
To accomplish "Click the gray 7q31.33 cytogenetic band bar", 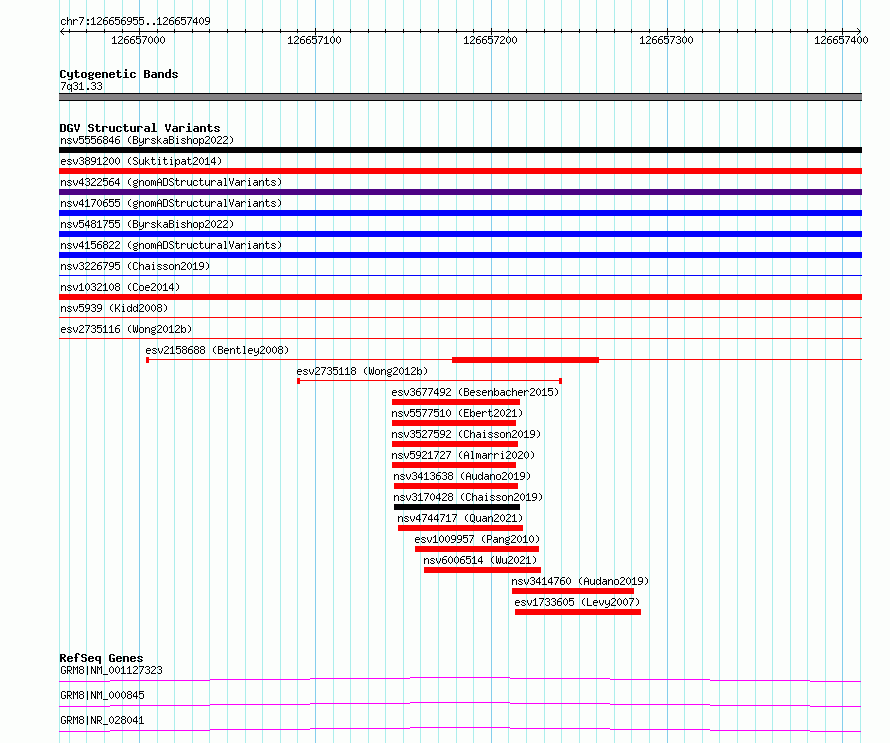I will [460, 97].
